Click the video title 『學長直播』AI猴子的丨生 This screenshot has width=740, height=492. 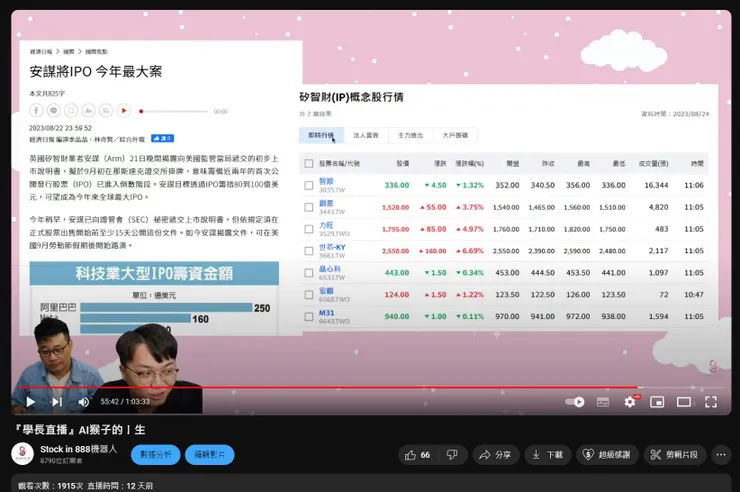coord(79,430)
